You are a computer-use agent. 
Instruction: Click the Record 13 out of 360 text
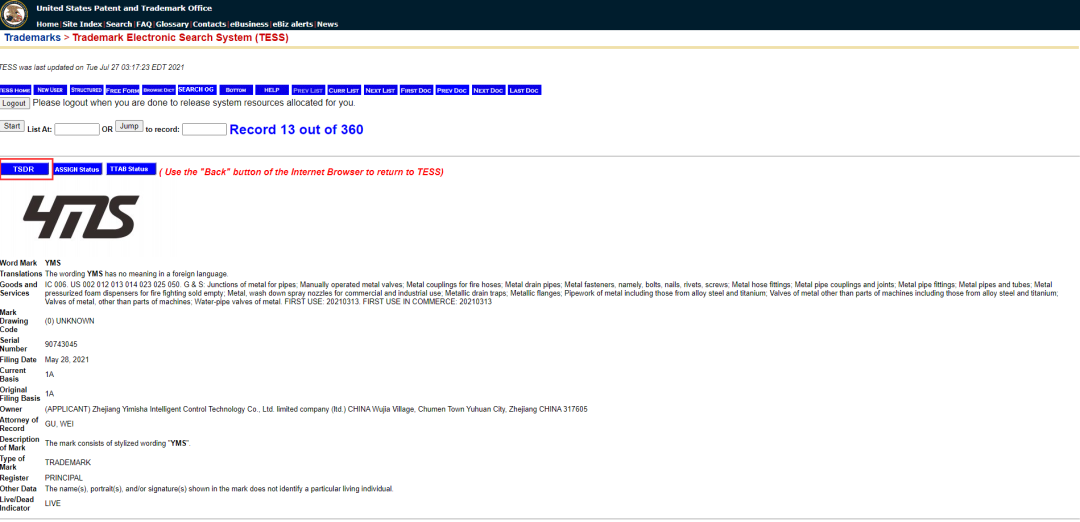pyautogui.click(x=296, y=129)
